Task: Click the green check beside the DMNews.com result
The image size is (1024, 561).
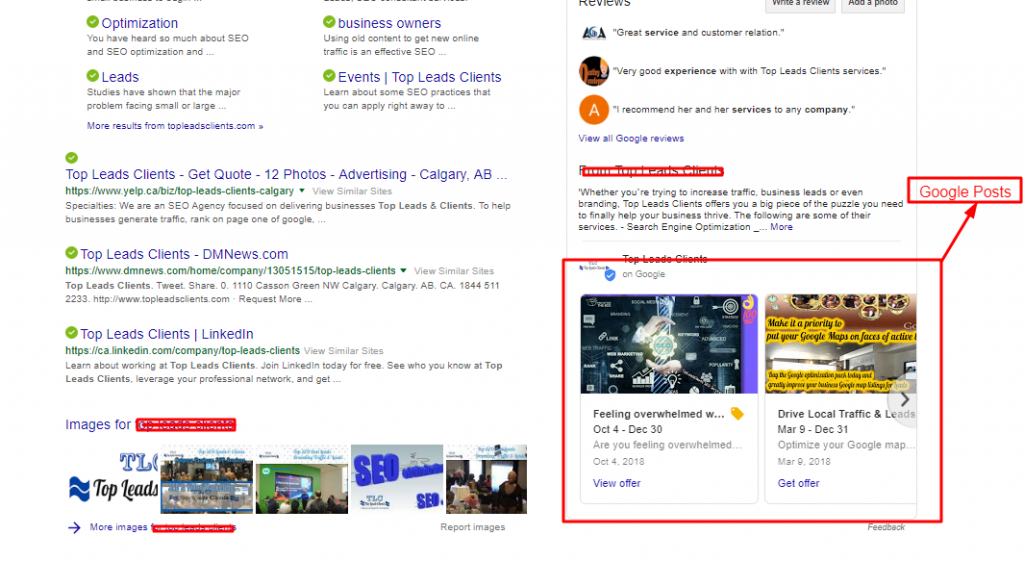Action: [x=72, y=253]
